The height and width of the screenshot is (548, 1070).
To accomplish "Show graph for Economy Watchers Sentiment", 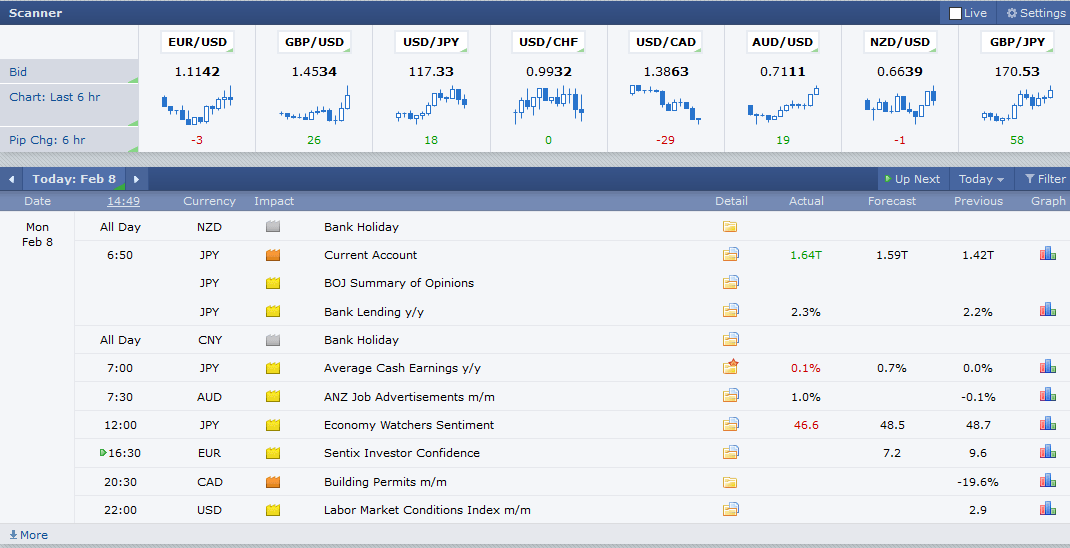I will (1047, 424).
